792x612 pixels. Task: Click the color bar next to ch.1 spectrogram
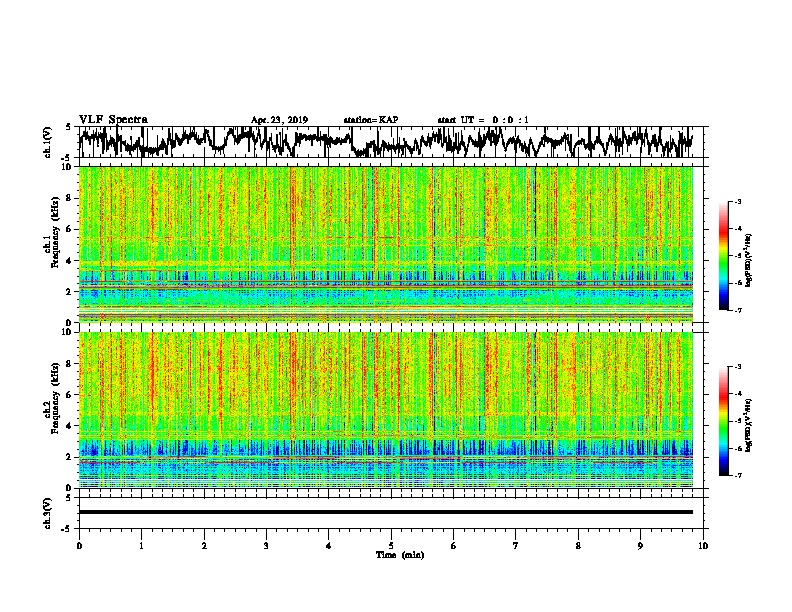click(723, 256)
